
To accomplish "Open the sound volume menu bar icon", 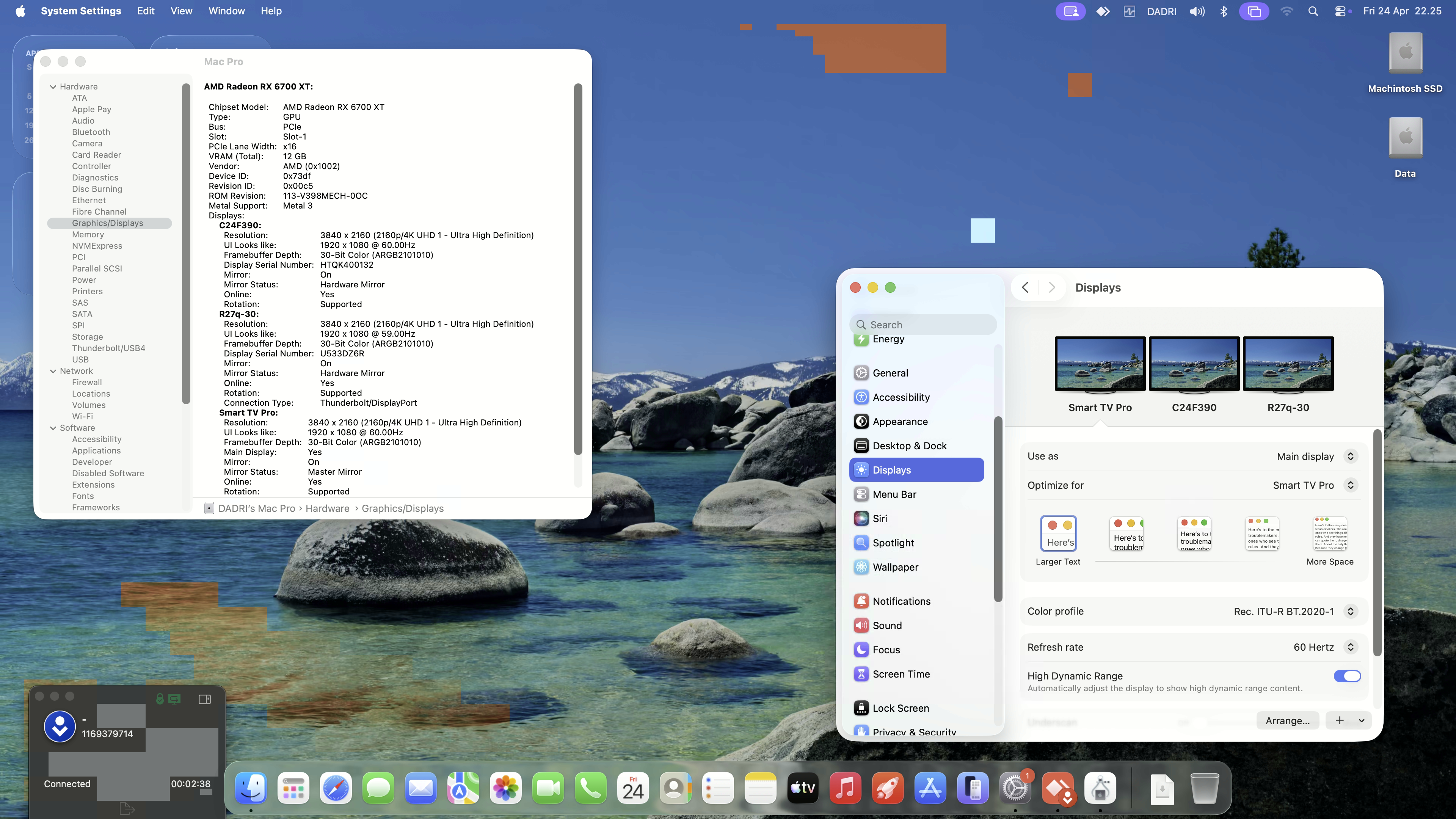I will (1197, 11).
